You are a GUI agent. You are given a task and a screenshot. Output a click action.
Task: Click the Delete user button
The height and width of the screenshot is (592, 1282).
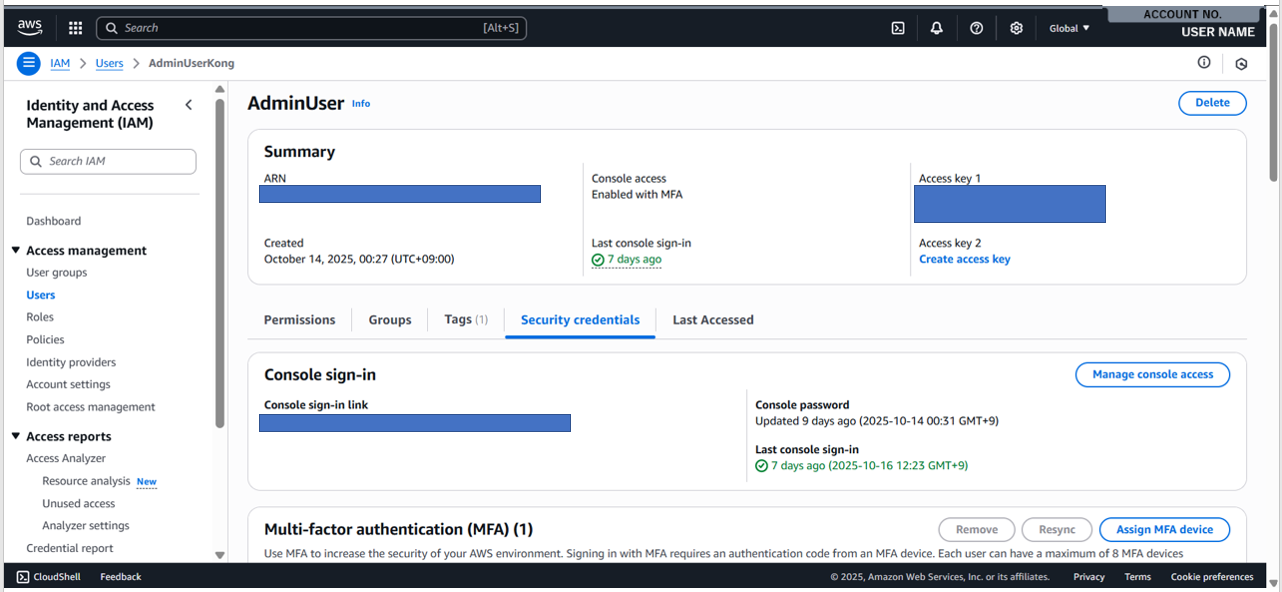[1212, 103]
